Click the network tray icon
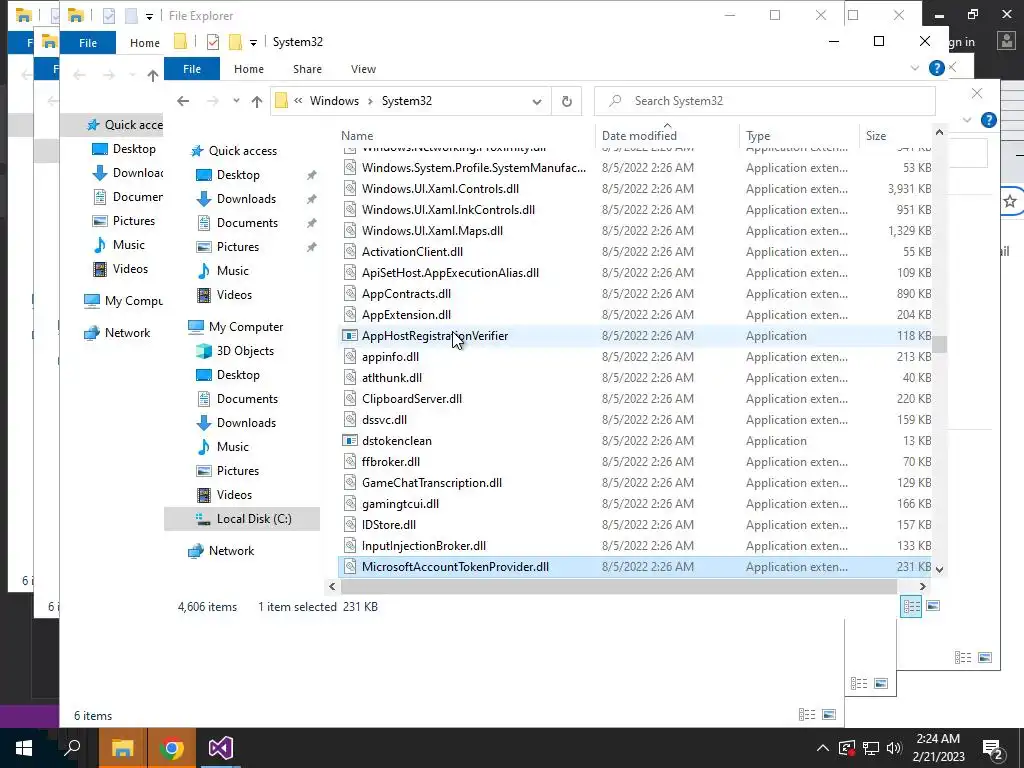Viewport: 1024px width, 768px height. pyautogui.click(x=871, y=748)
